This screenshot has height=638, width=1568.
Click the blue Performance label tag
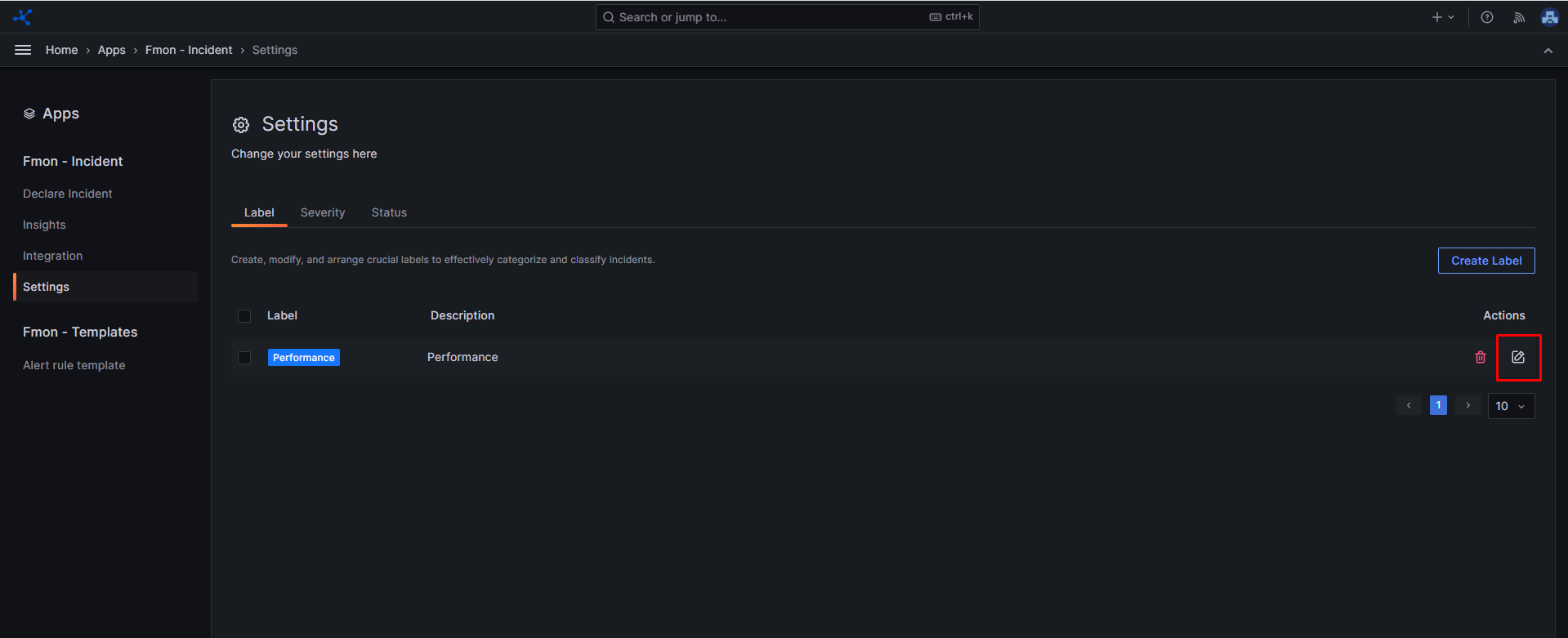304,358
